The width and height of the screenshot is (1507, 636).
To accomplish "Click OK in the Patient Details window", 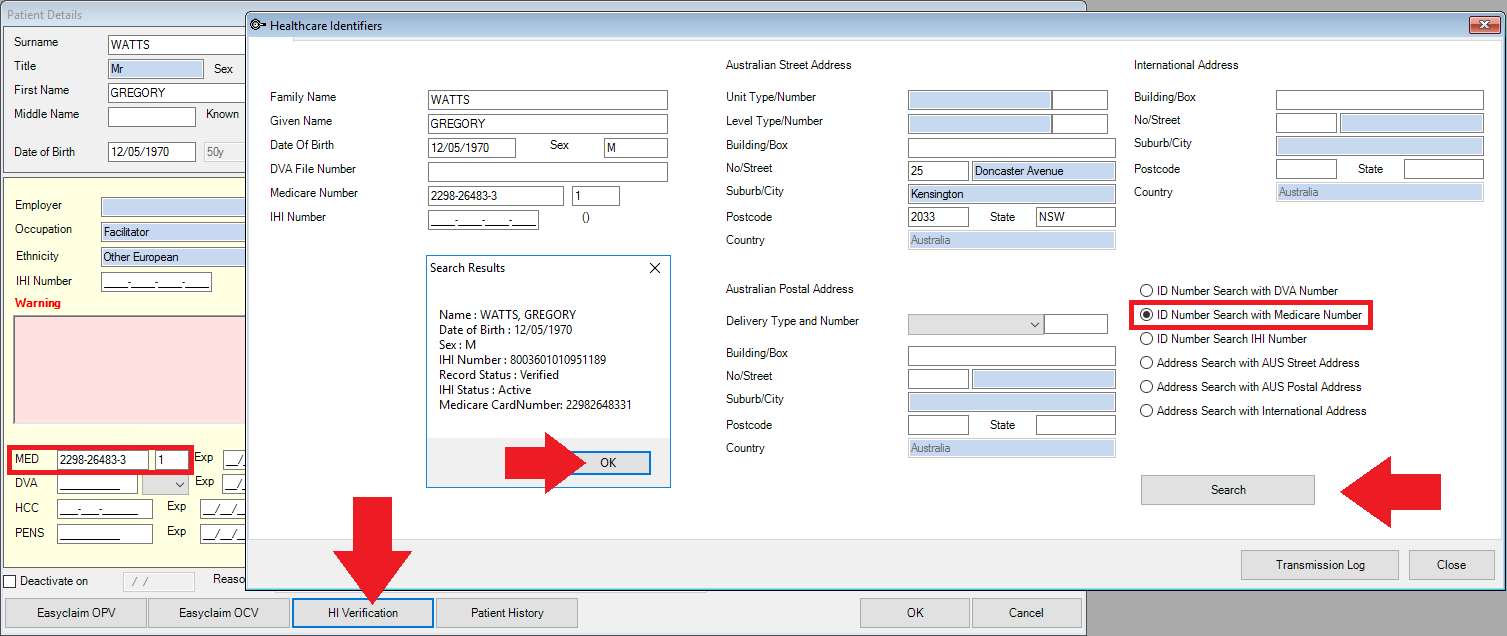I will pos(915,613).
